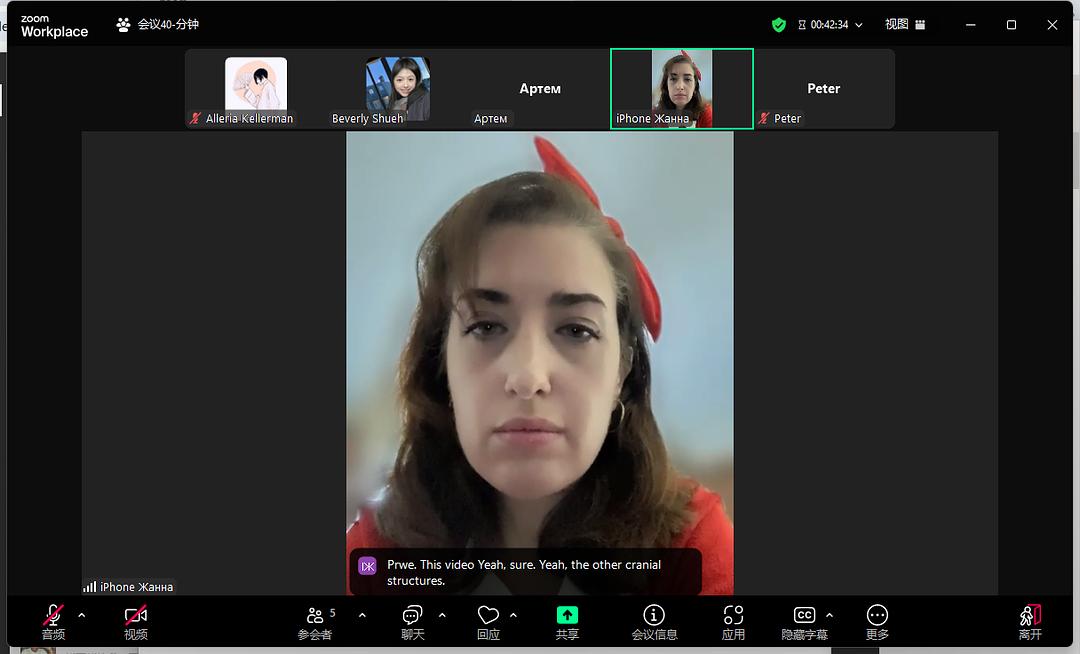Click the green share screen button

567,616
